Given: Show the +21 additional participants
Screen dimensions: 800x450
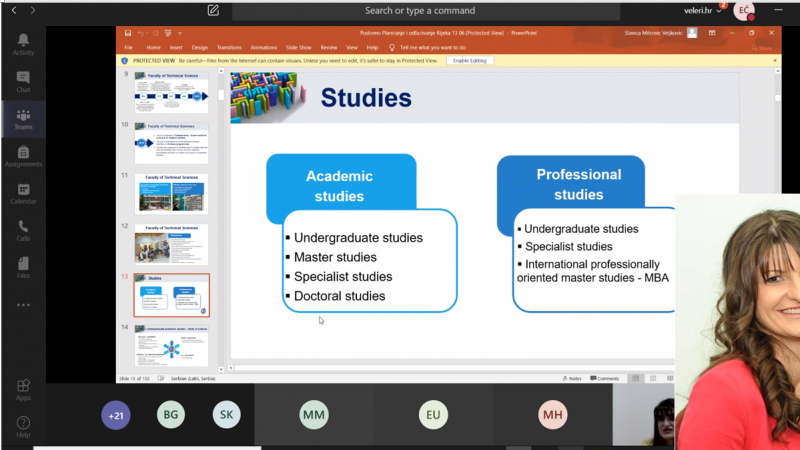Looking at the screenshot, I should (116, 414).
